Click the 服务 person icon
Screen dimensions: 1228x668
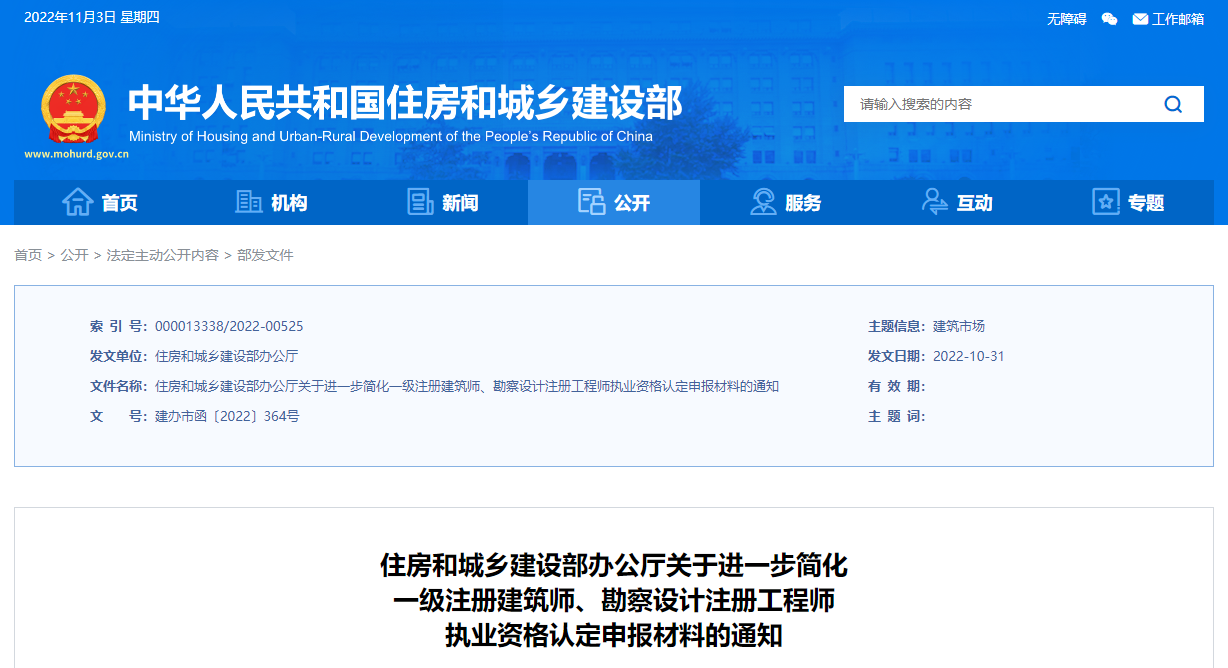point(763,202)
